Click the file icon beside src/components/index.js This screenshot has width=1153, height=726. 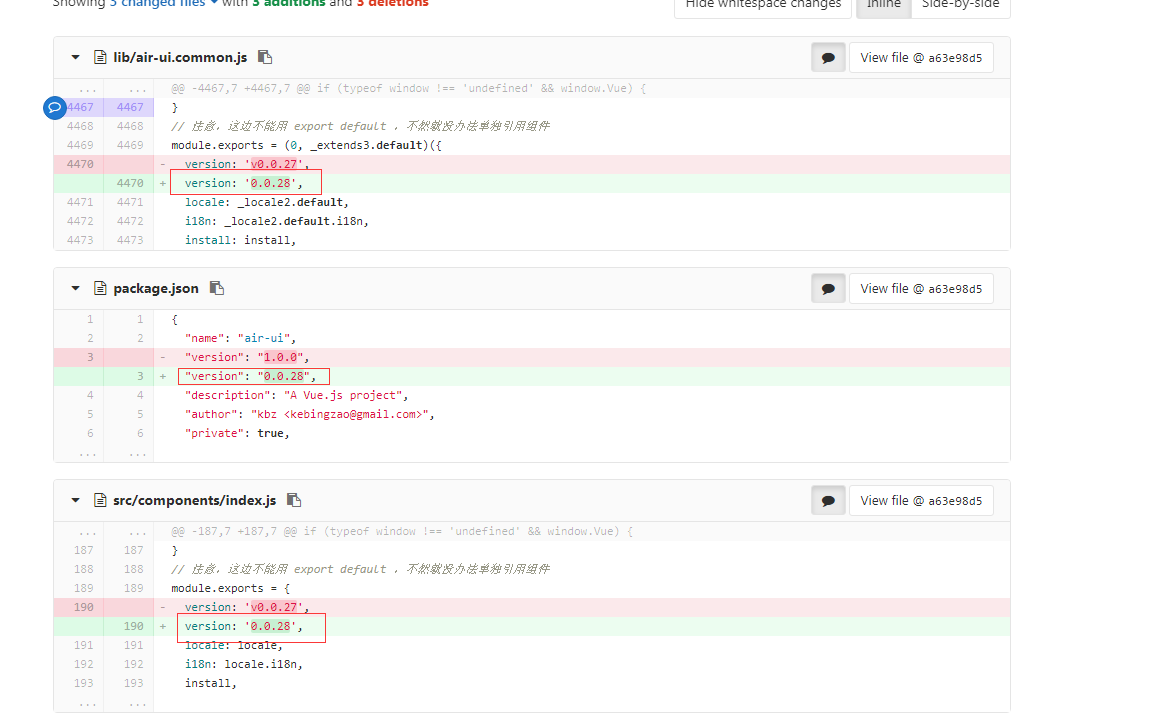point(101,500)
